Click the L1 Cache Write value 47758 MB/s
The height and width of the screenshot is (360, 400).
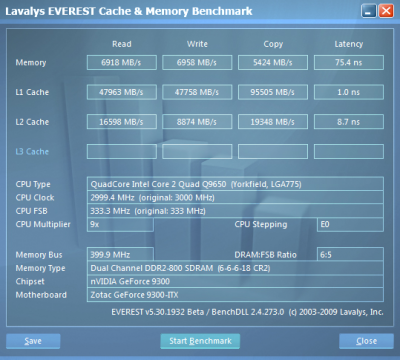[197, 92]
